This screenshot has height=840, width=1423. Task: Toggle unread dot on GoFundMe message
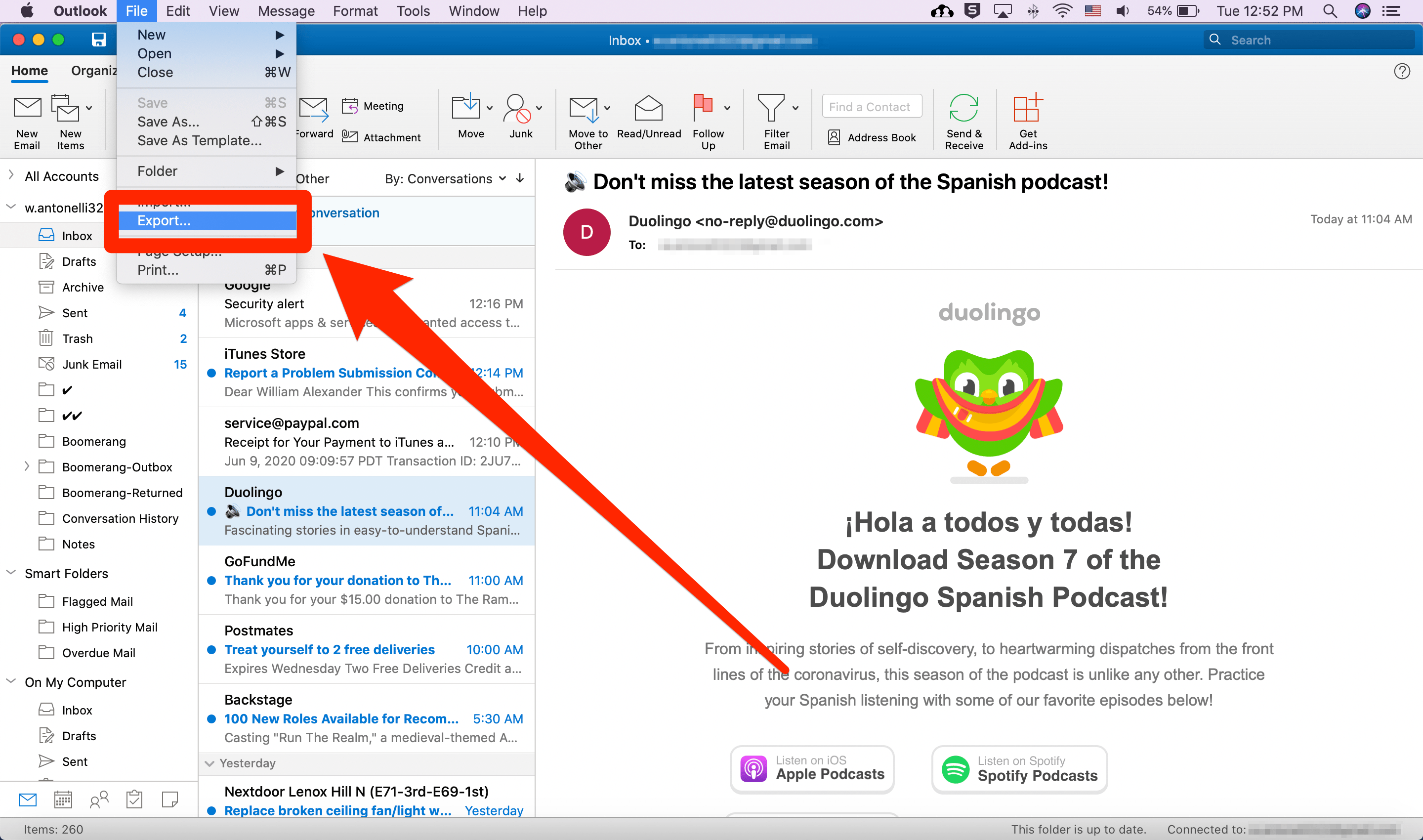(x=211, y=581)
